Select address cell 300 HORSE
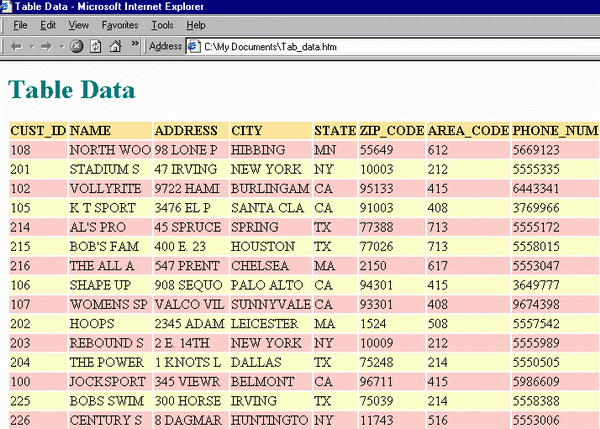600x429 pixels. (x=191, y=401)
